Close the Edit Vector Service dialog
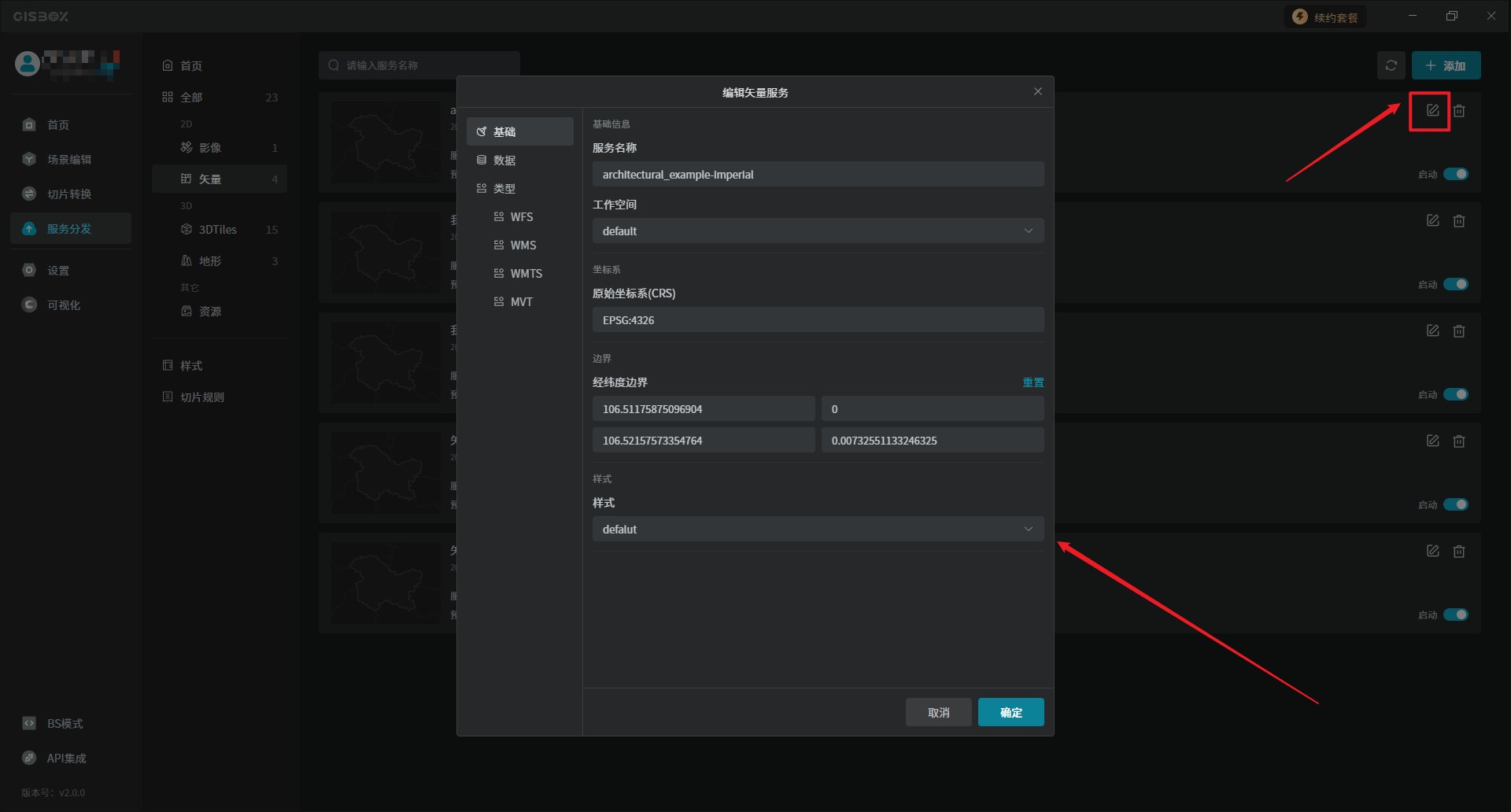The image size is (1511, 812). 1037,92
